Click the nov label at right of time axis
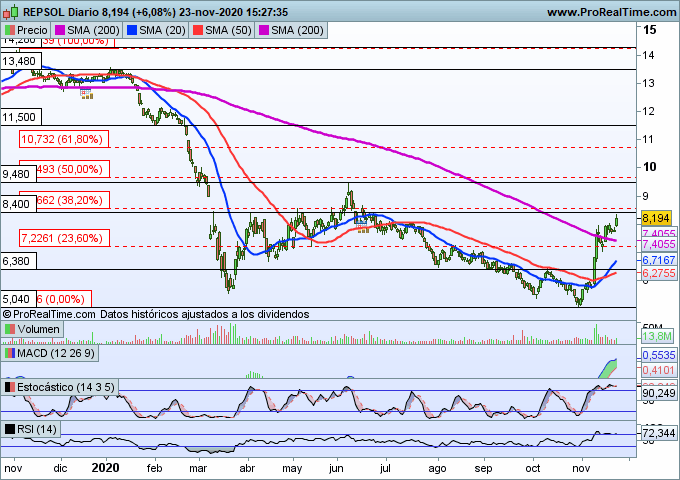The image size is (680, 480). point(581,468)
